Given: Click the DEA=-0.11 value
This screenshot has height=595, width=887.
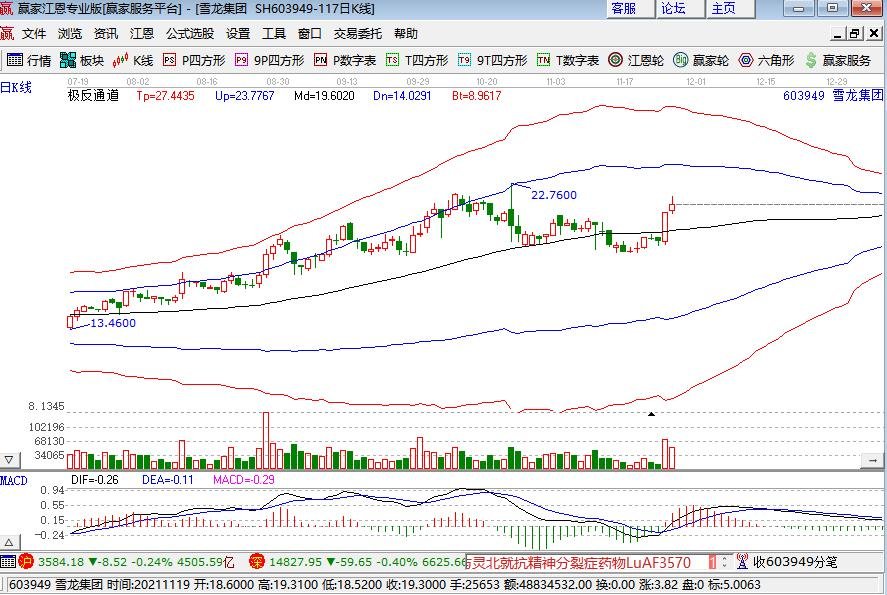Looking at the screenshot, I should click(x=167, y=480).
